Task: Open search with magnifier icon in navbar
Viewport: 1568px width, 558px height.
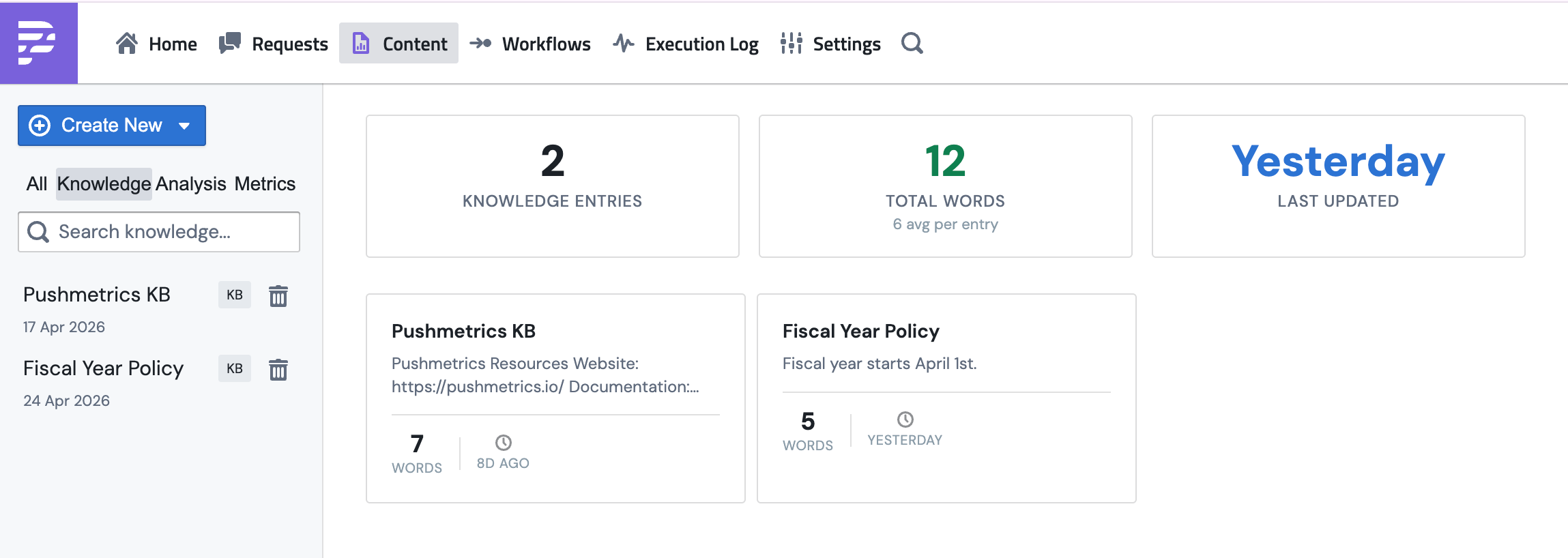Action: pos(912,43)
